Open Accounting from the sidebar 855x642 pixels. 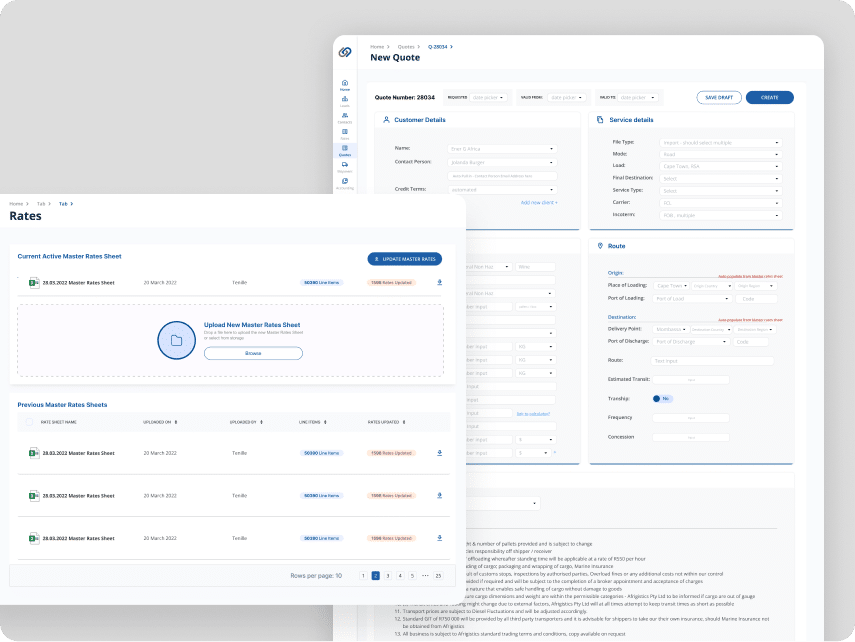[345, 183]
